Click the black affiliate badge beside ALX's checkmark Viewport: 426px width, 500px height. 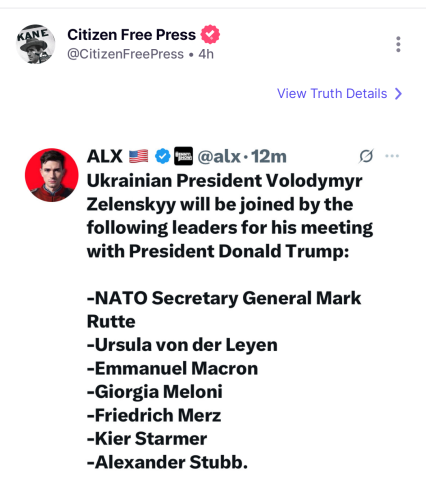click(x=183, y=156)
